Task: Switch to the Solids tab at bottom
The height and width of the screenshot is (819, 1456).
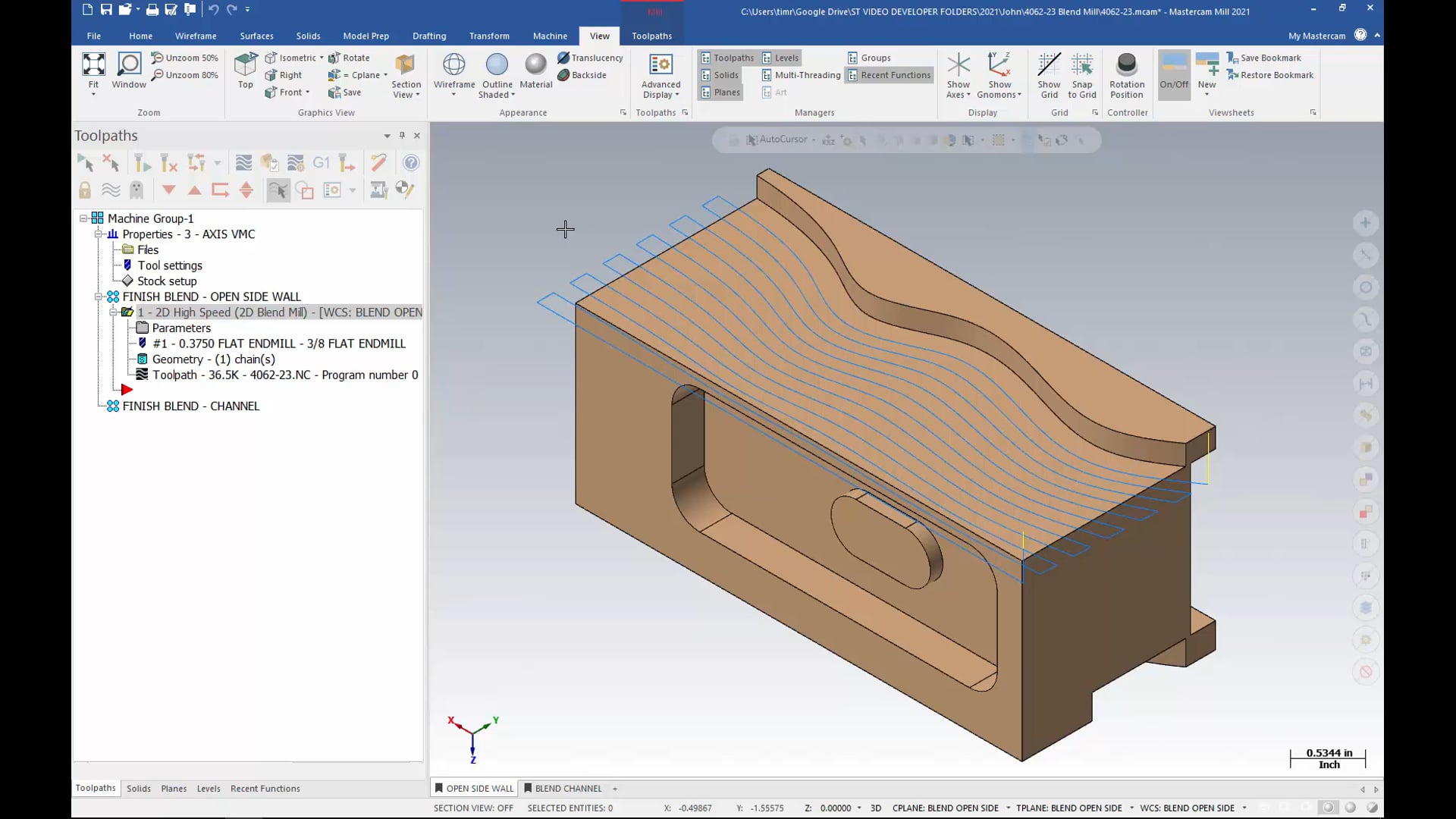Action: click(139, 788)
